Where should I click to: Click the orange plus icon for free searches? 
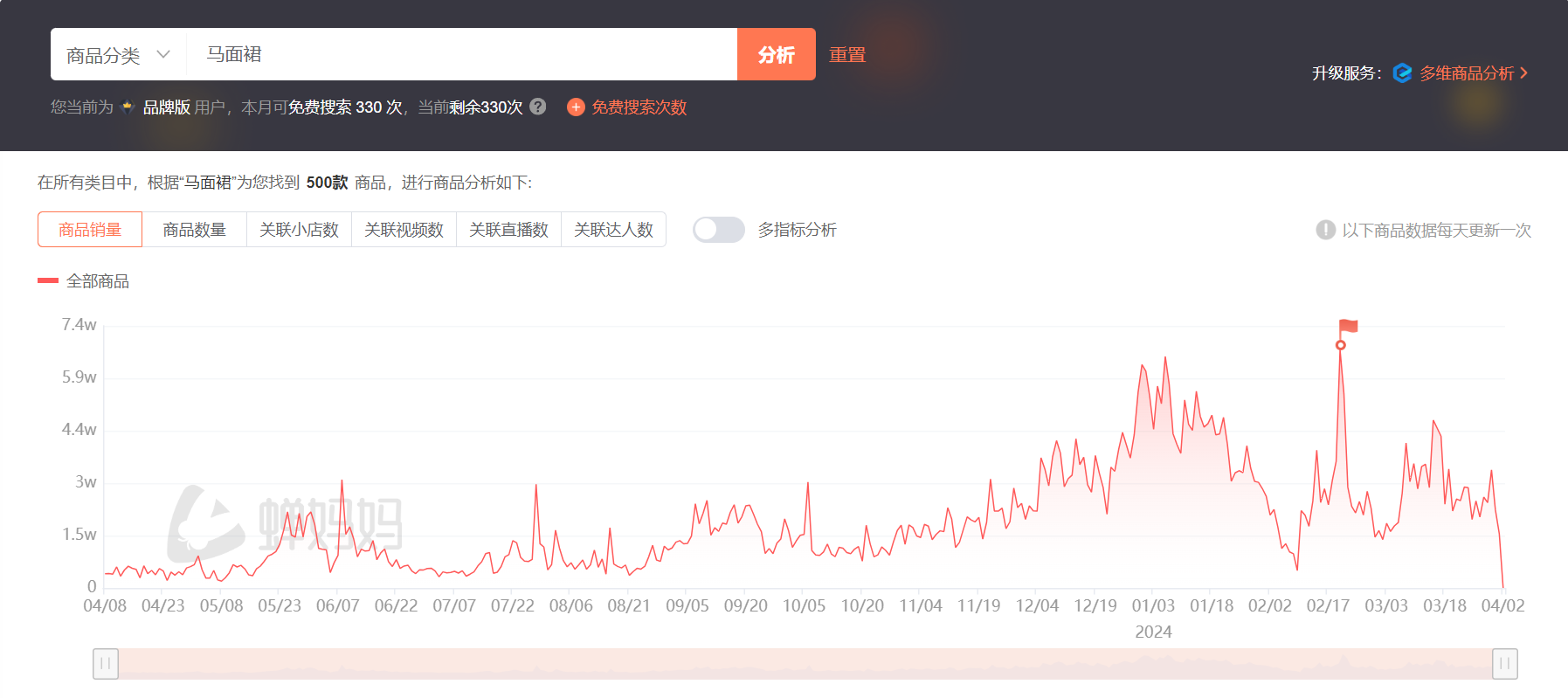[576, 107]
